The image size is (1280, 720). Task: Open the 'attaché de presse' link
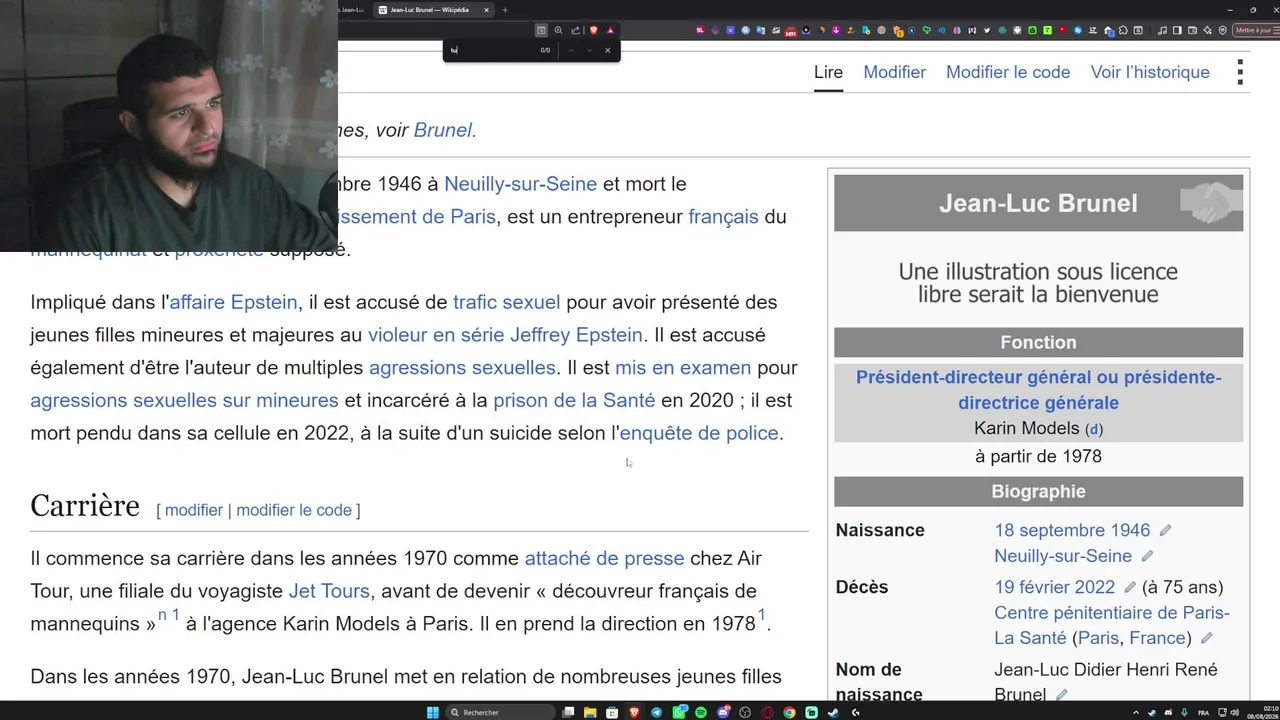[604, 558]
